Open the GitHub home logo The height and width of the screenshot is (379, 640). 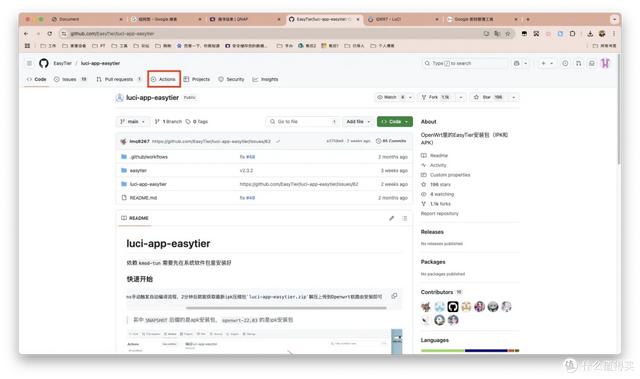pyautogui.click(x=44, y=63)
